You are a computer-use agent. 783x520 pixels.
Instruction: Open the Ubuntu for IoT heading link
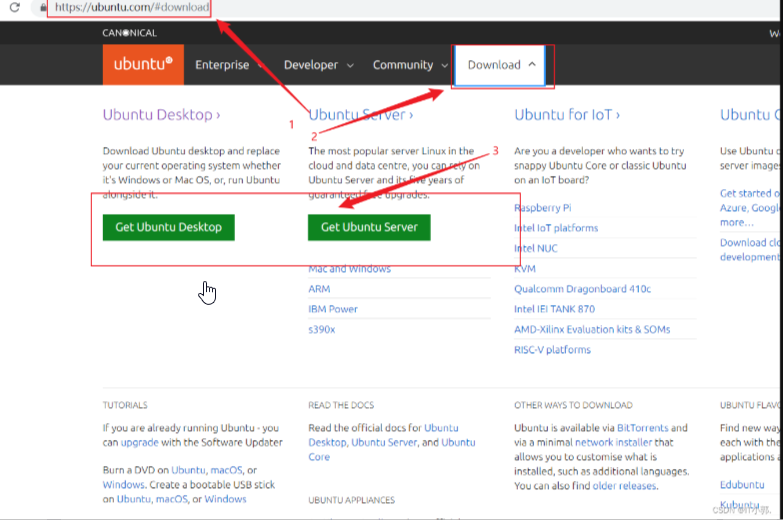tap(567, 115)
